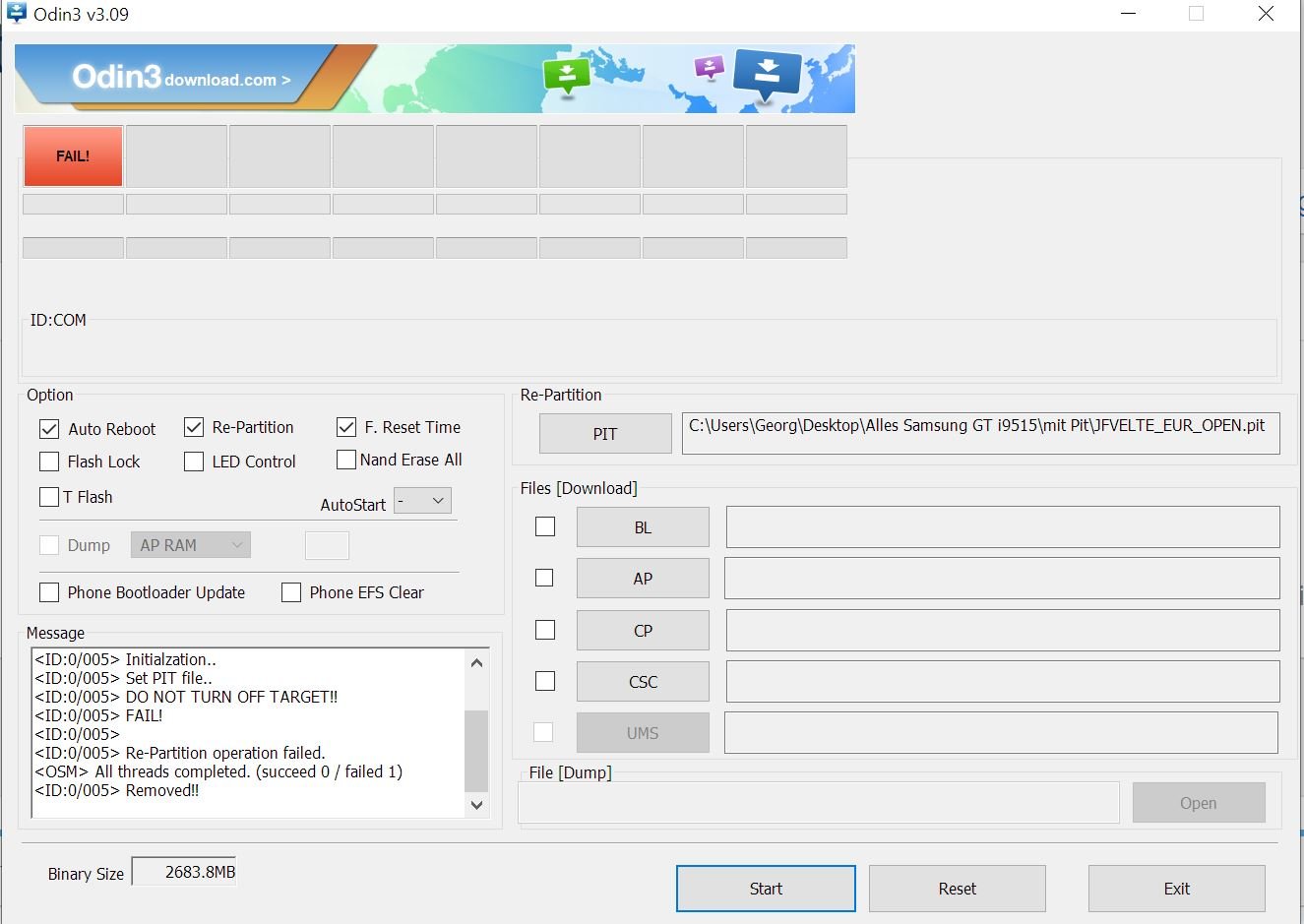Click the Message log scroll-up arrow

[477, 663]
